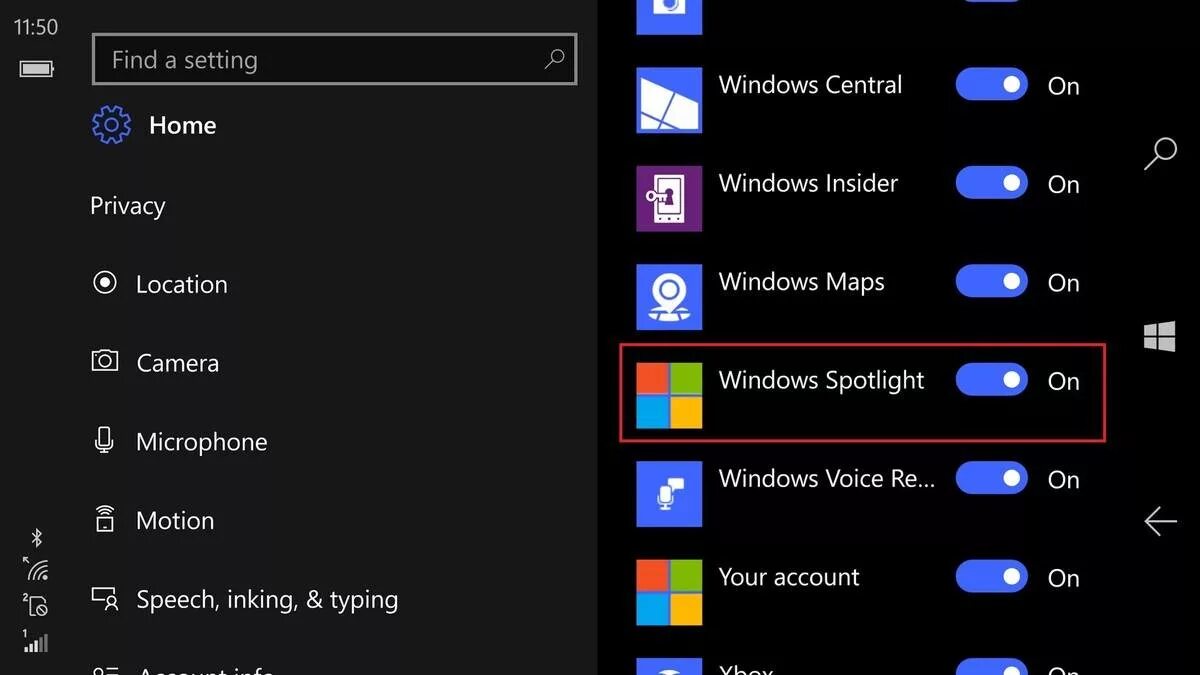Click the magnifier icon in Find a setting
This screenshot has height=675, width=1200.
click(554, 59)
